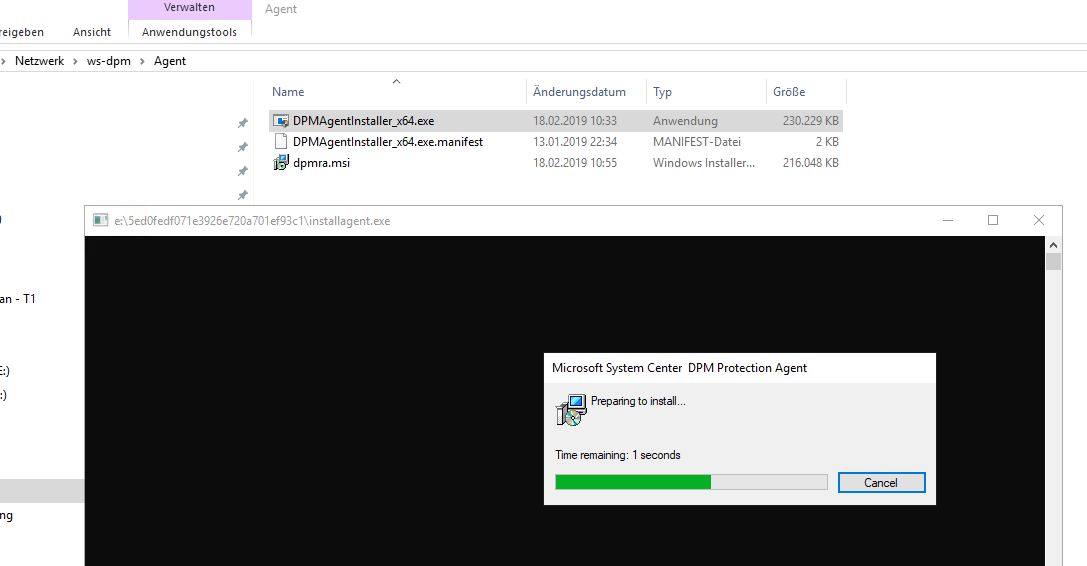The width and height of the screenshot is (1087, 566).
Task: Click the pin icon beside the dpmra.msi row
Action: tap(243, 171)
